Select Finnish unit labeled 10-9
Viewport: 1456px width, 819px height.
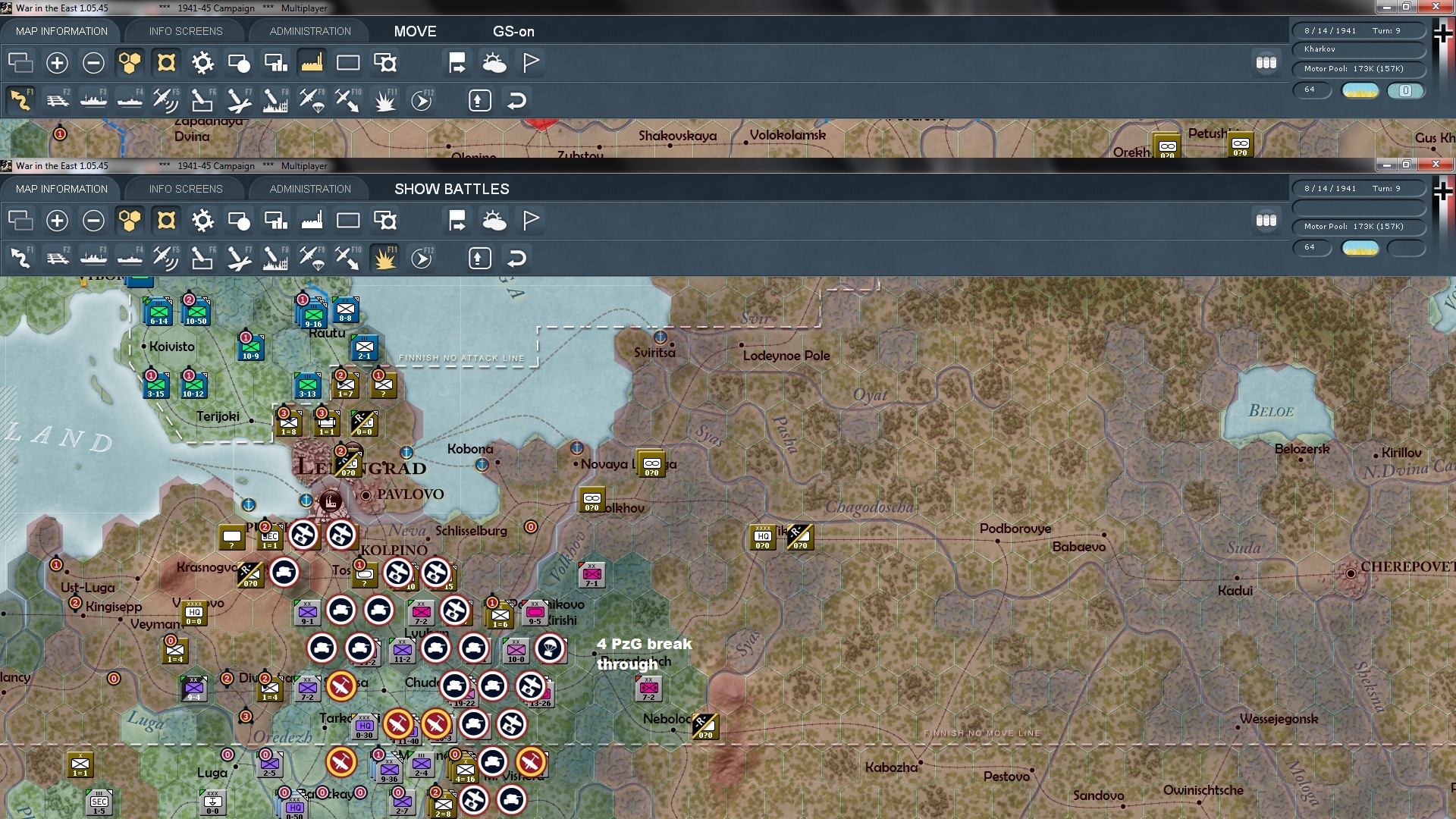click(250, 347)
